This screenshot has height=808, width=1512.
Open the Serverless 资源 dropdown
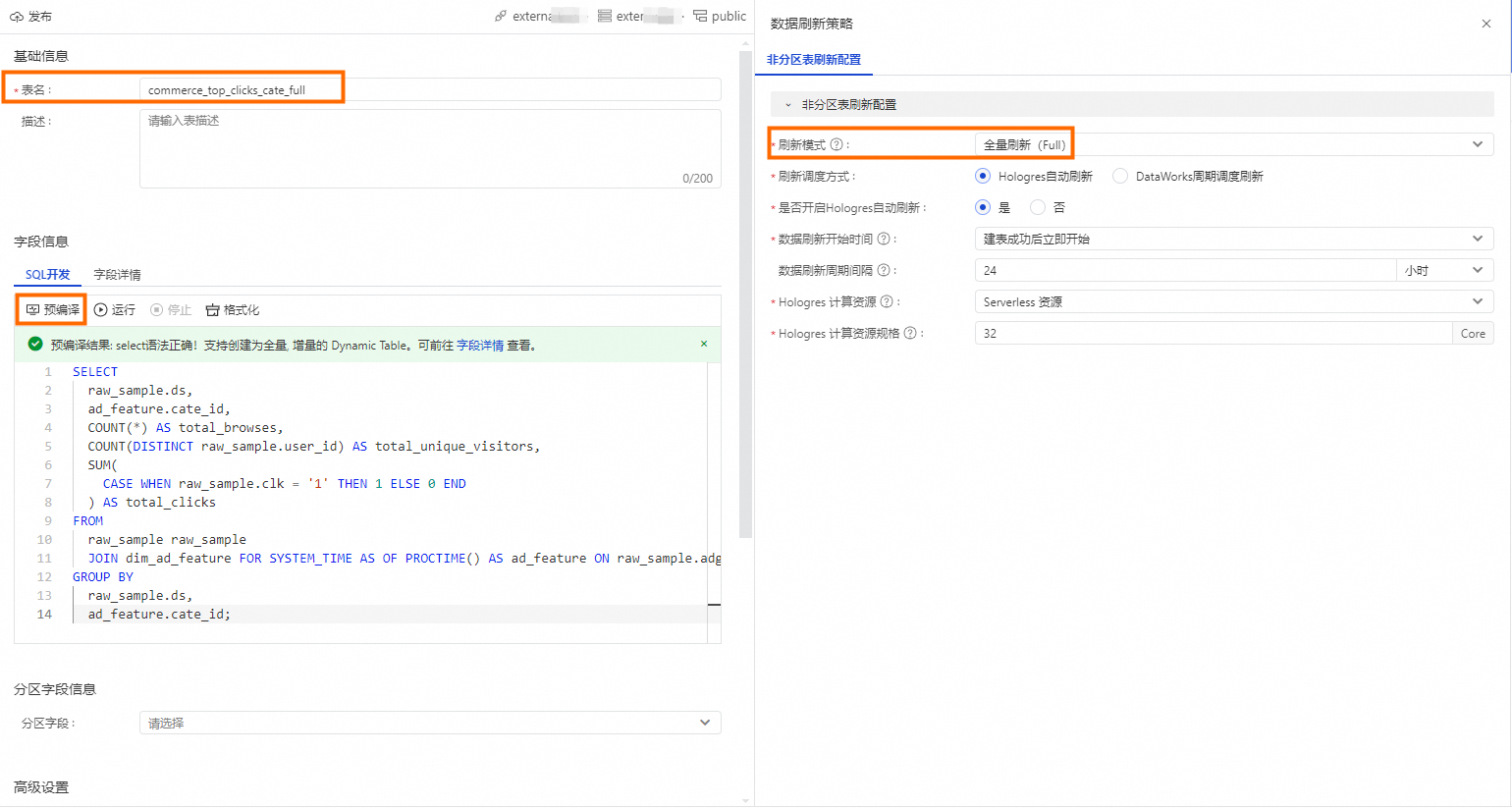tap(1234, 301)
